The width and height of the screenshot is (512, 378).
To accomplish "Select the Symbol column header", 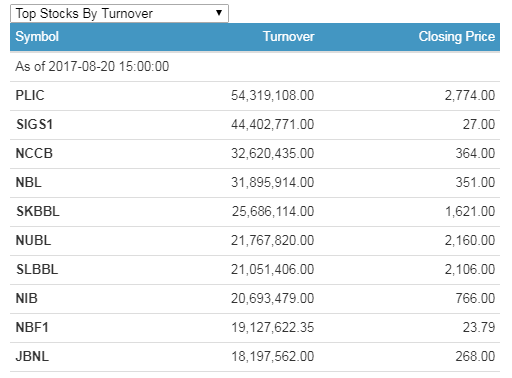I will coord(37,36).
